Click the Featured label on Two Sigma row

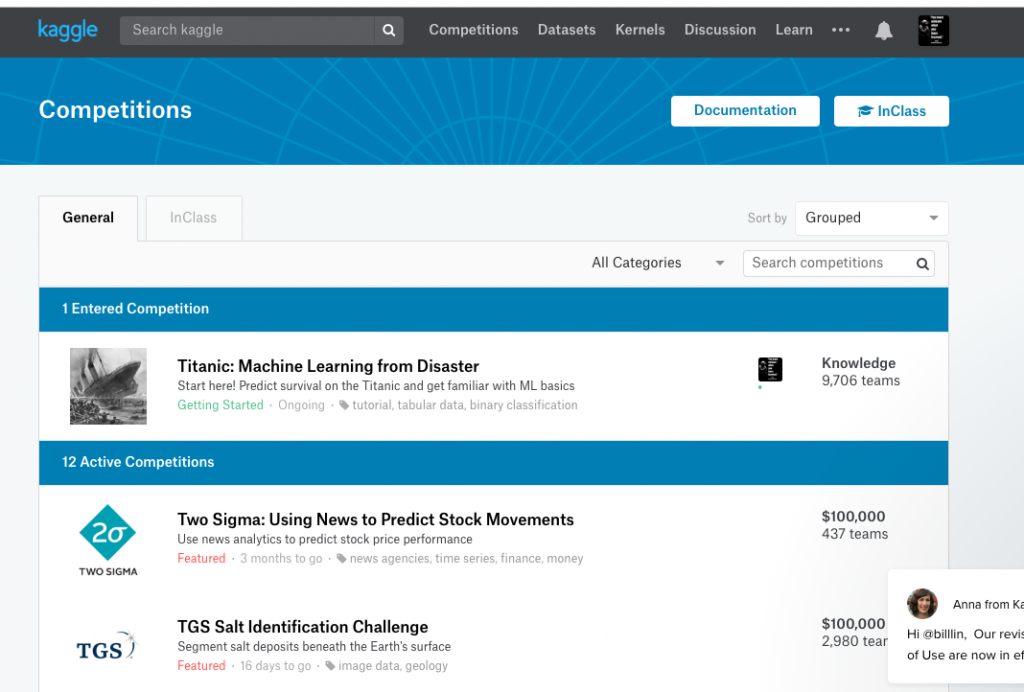(x=201, y=559)
